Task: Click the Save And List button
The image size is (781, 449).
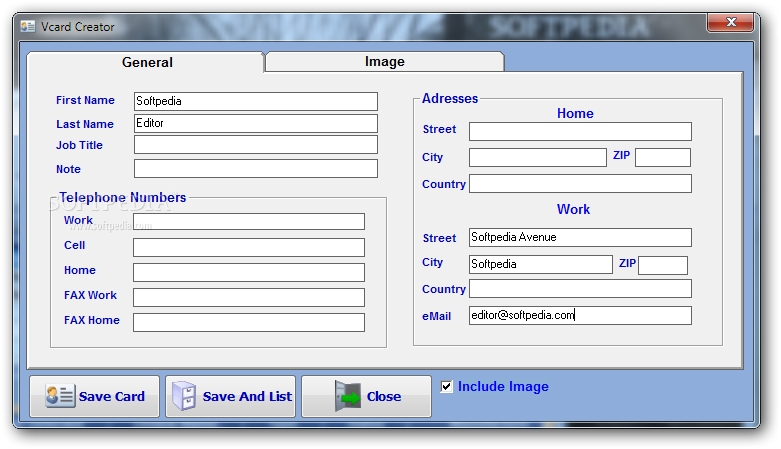Action: click(231, 396)
